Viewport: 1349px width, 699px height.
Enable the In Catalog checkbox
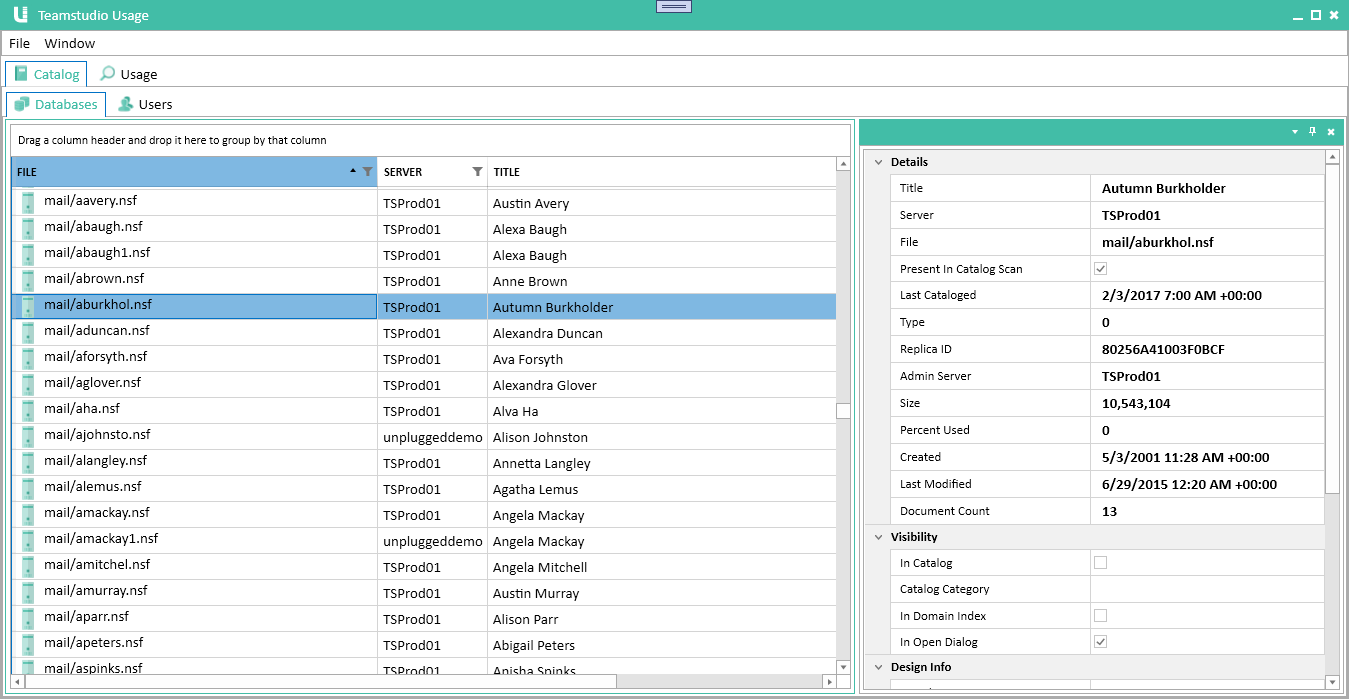pyautogui.click(x=1100, y=562)
